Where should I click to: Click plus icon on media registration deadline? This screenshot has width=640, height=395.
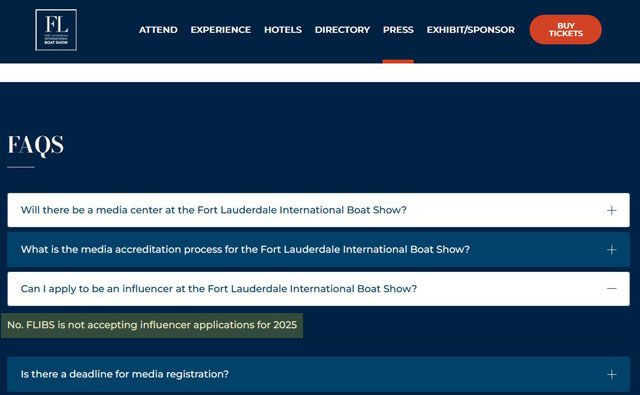[611, 374]
